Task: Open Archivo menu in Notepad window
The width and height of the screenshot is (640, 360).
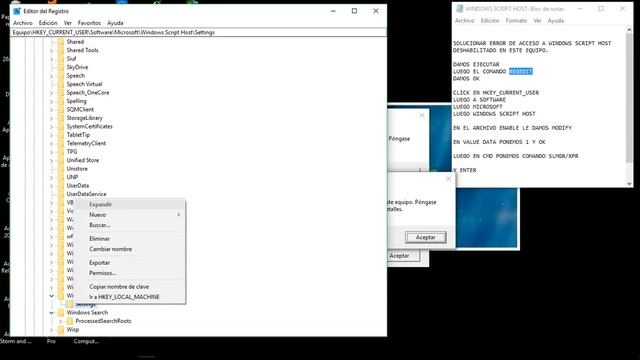Action: coord(464,21)
